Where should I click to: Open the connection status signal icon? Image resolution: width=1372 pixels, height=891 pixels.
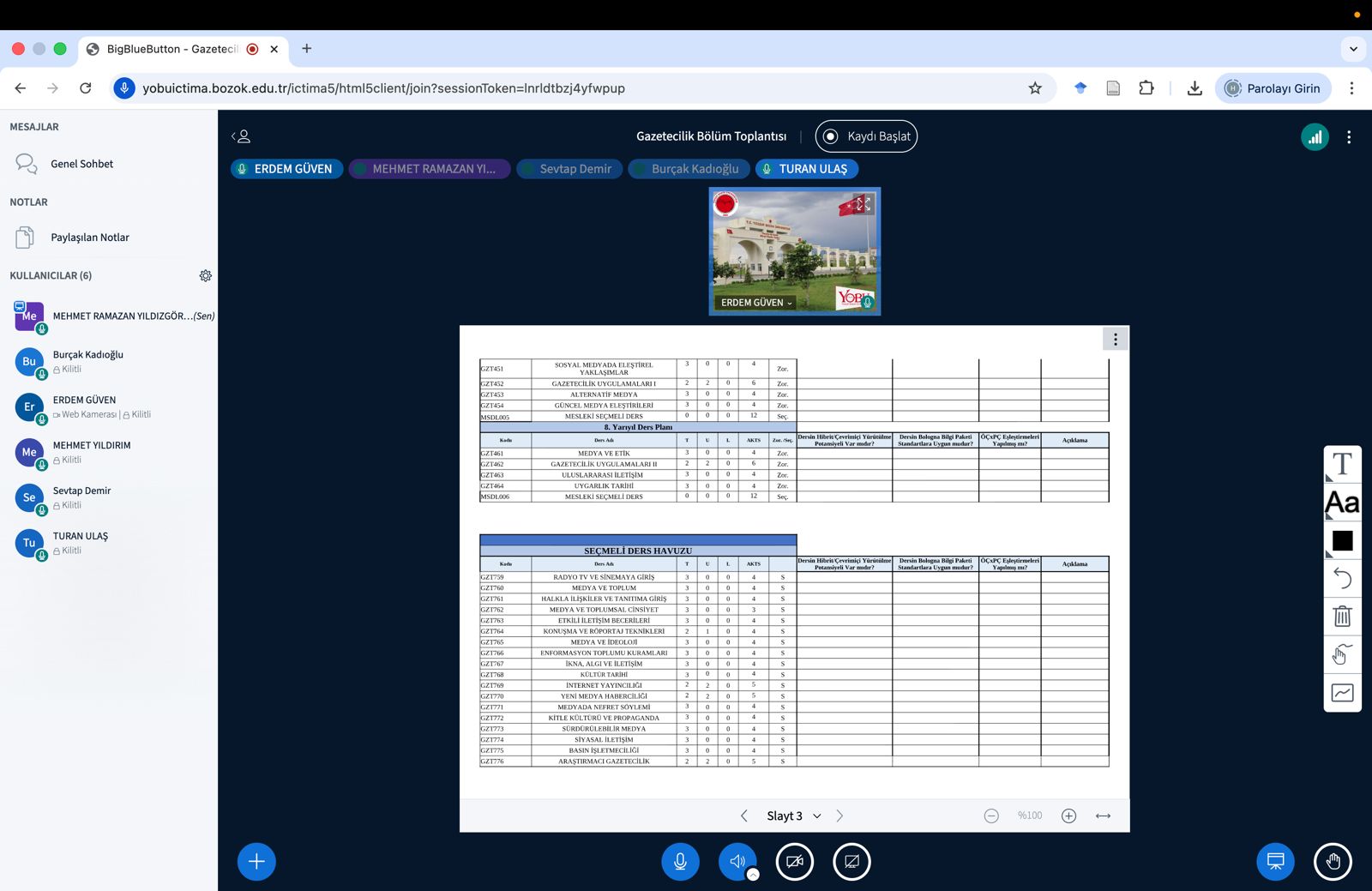pos(1315,137)
